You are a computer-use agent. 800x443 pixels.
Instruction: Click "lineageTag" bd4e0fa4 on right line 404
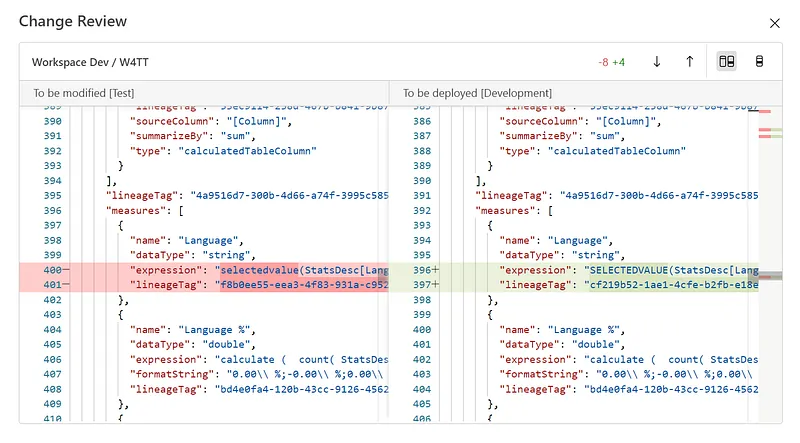(x=629, y=389)
